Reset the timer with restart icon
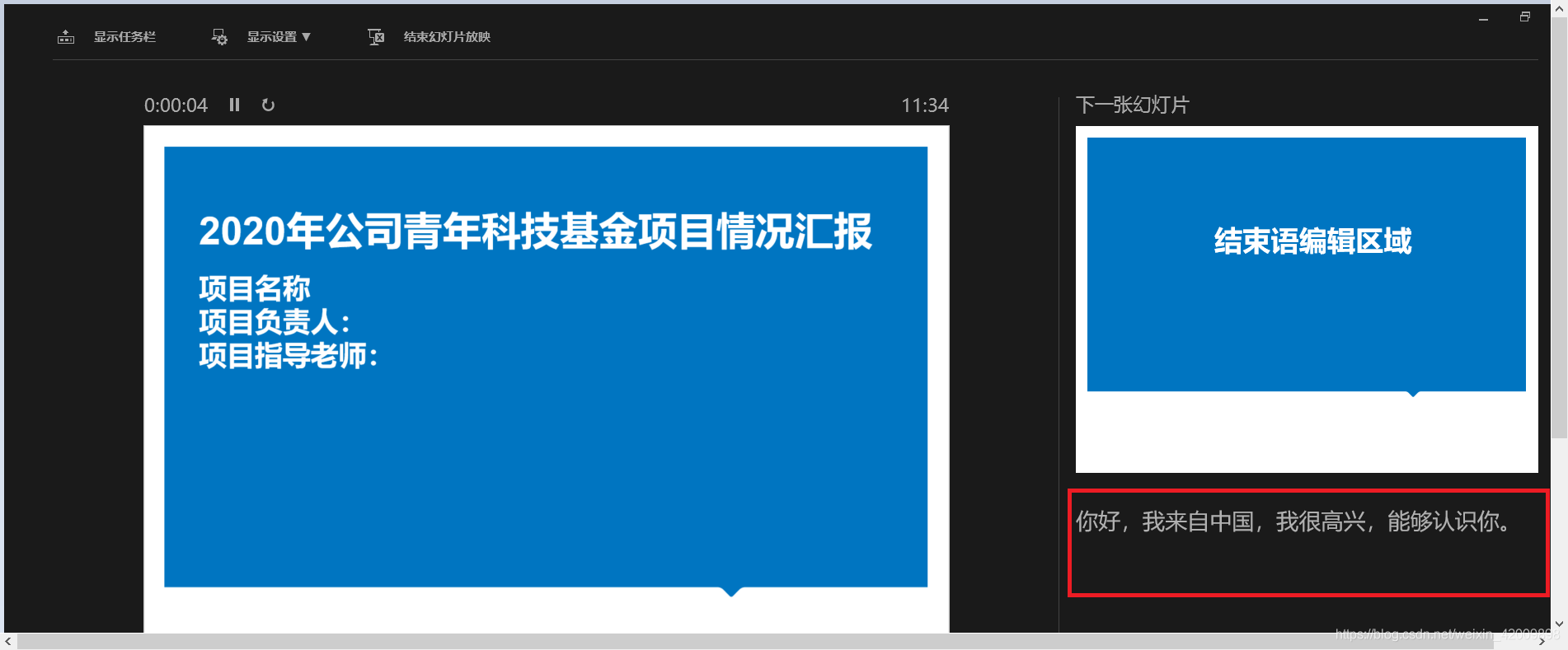This screenshot has width=1568, height=650. [268, 105]
